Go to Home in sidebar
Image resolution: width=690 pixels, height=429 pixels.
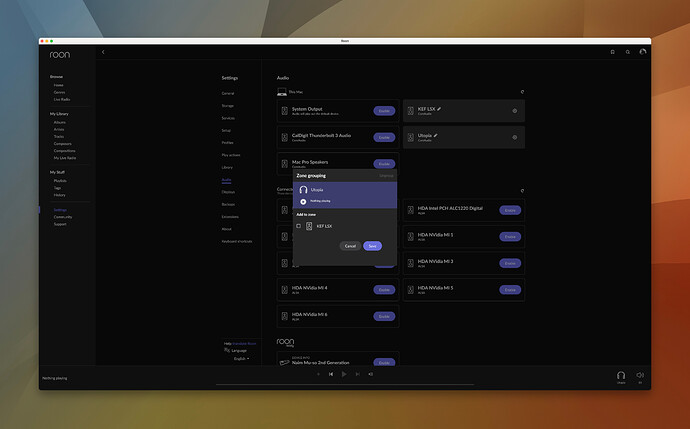coord(59,85)
